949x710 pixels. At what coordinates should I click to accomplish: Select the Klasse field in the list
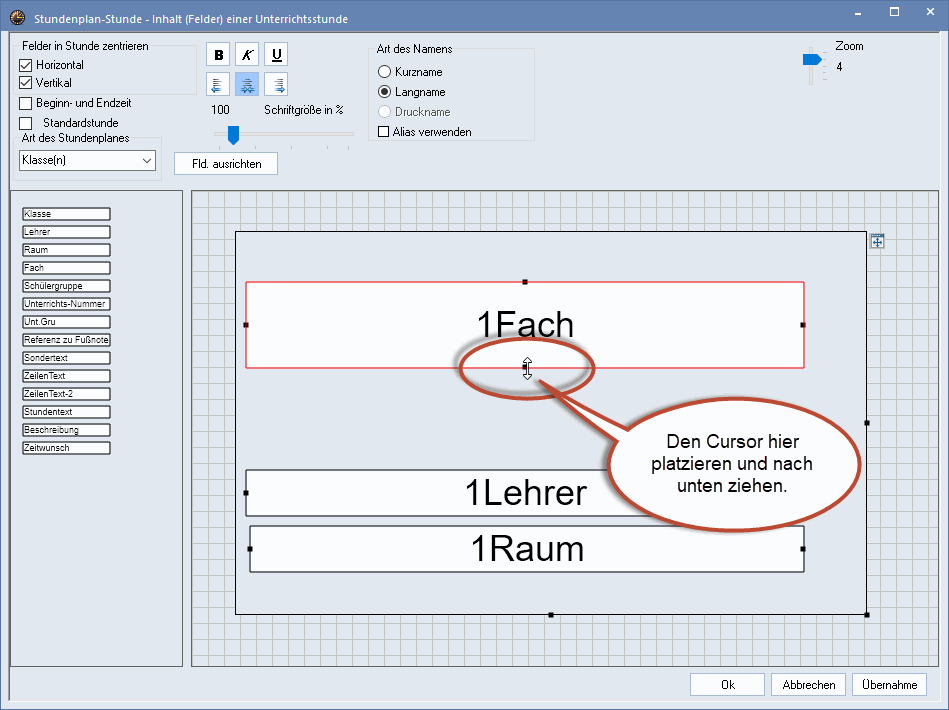[67, 214]
